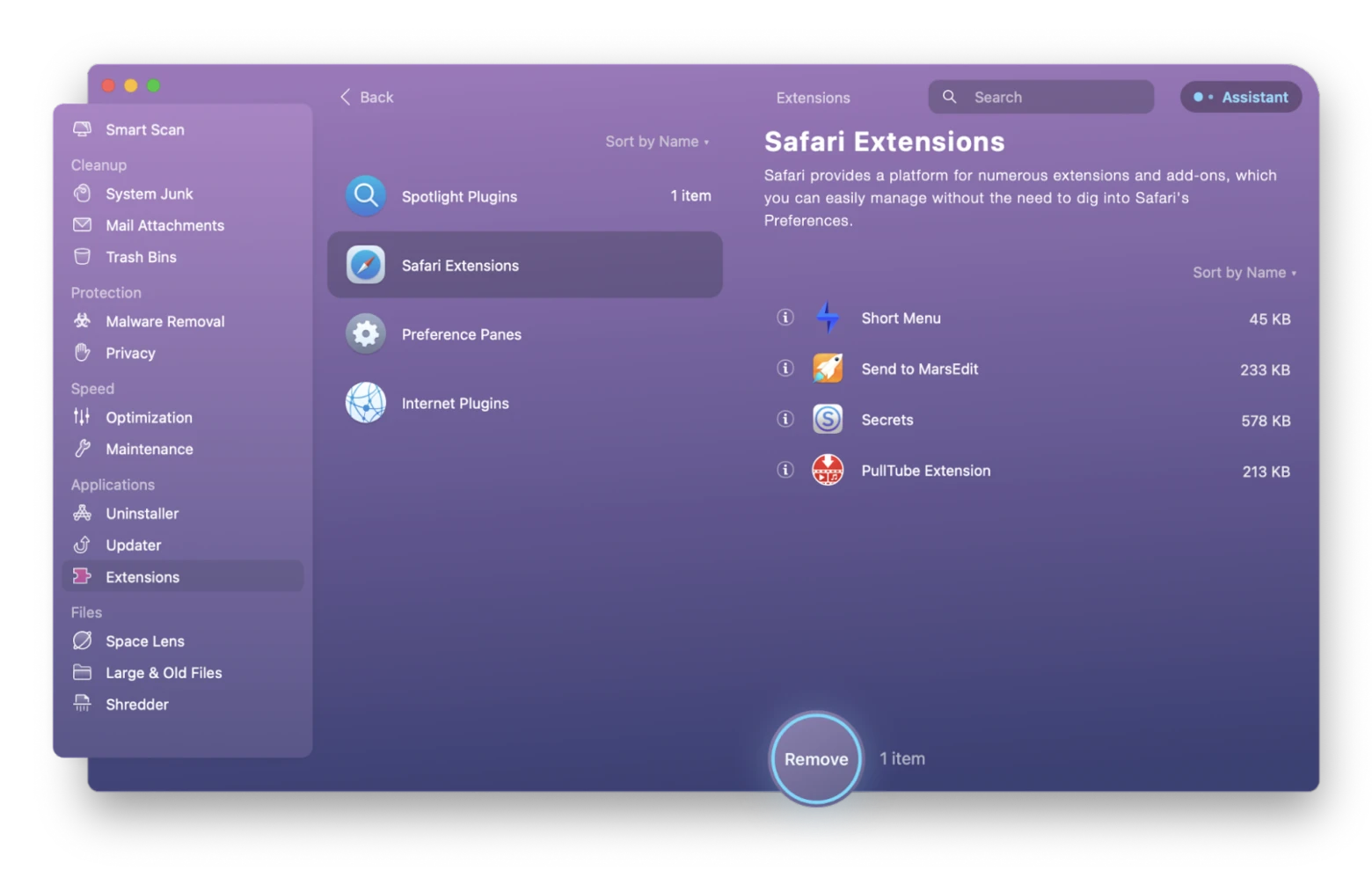This screenshot has height=878, width=1372.
Task: Click the Space Lens icon
Action: (82, 640)
